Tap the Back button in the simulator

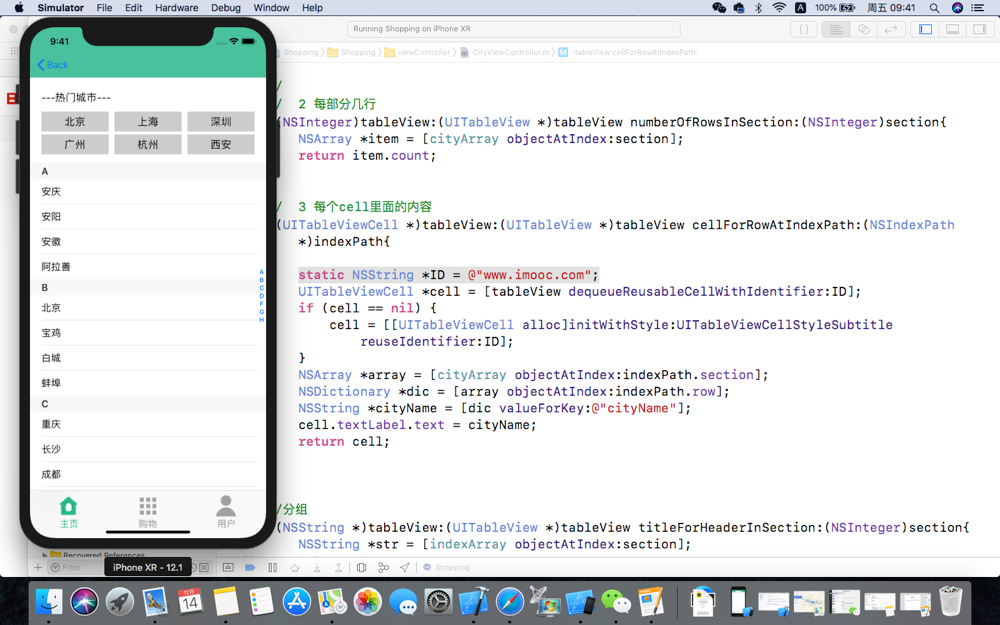[x=52, y=64]
